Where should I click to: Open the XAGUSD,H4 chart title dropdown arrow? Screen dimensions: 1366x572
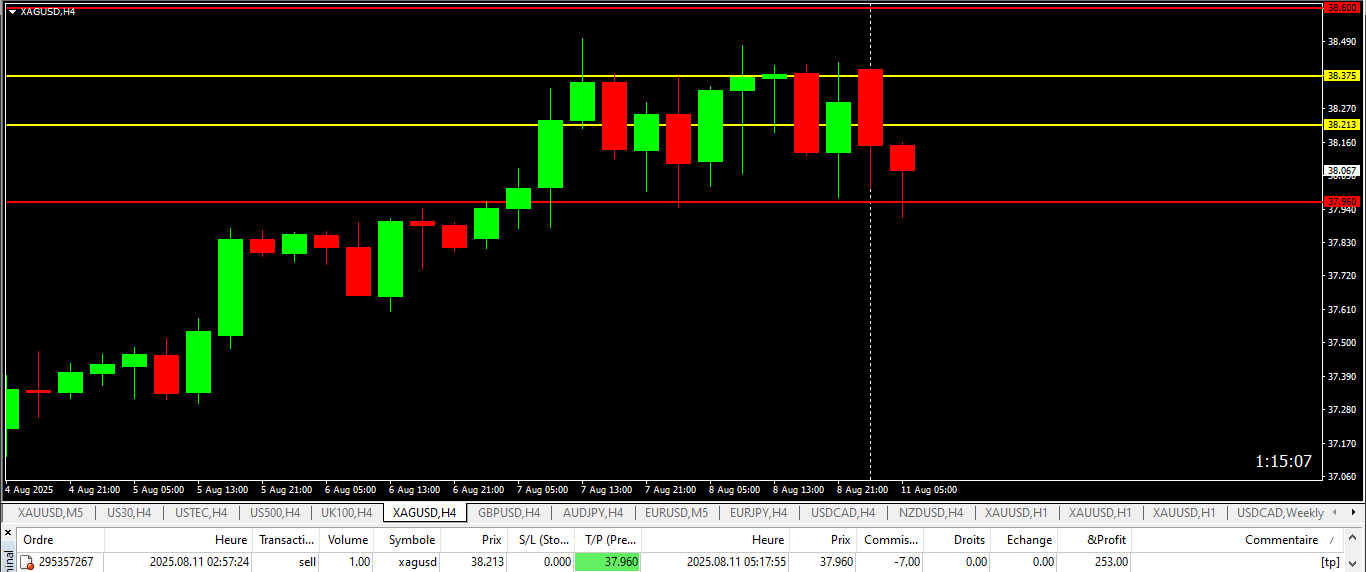click(x=12, y=11)
